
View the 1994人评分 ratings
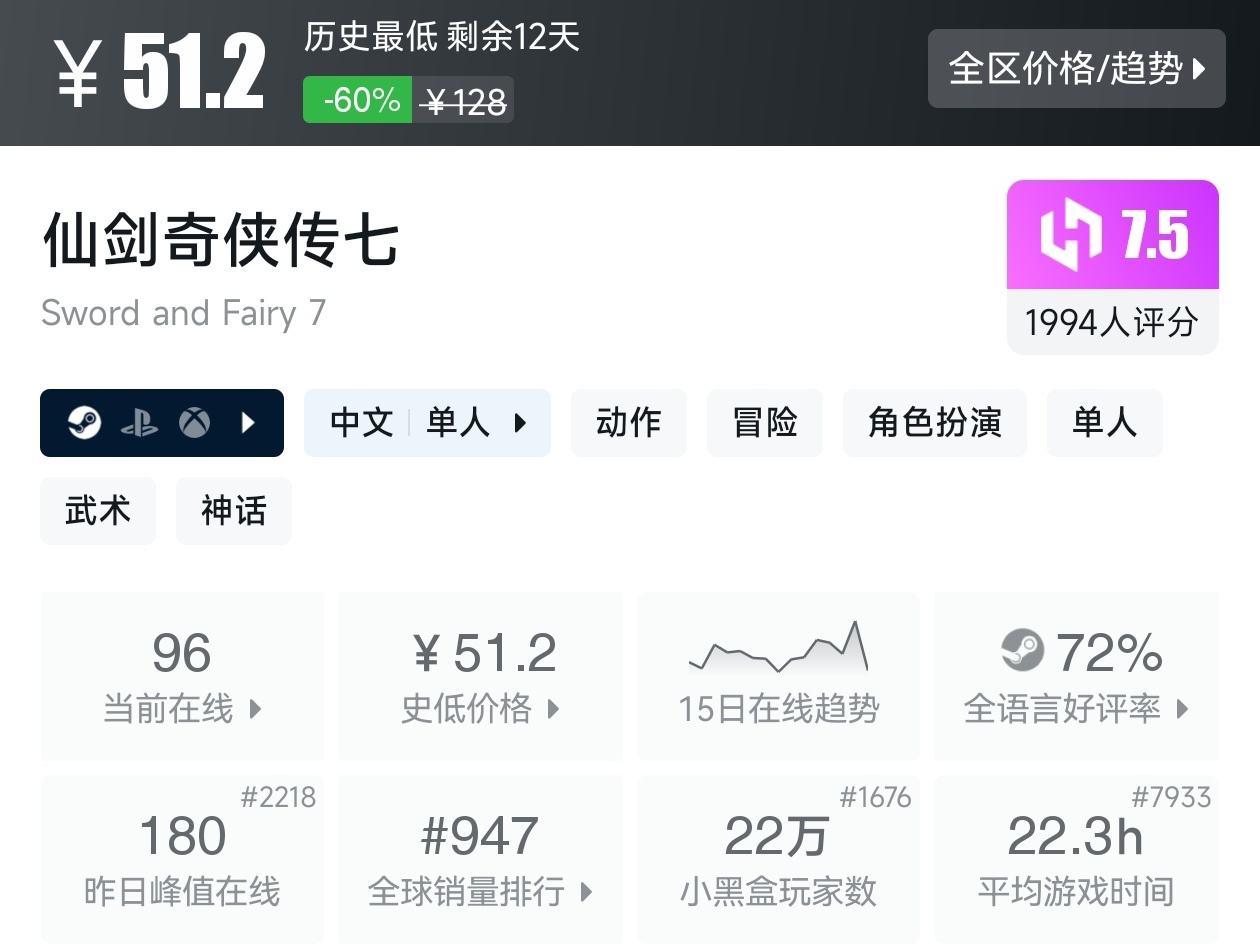pos(1112,322)
